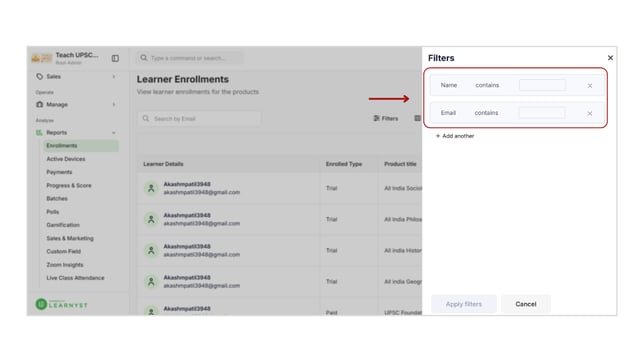Click the Learnyst logo
The image size is (644, 362).
coord(62,304)
